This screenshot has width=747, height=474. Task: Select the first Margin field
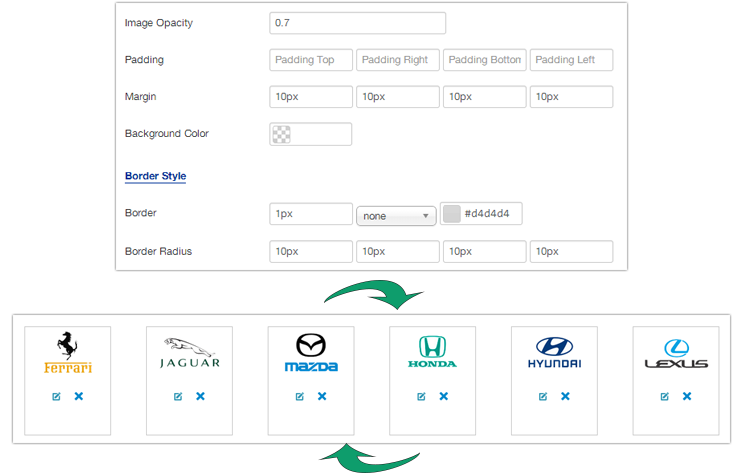[x=311, y=97]
